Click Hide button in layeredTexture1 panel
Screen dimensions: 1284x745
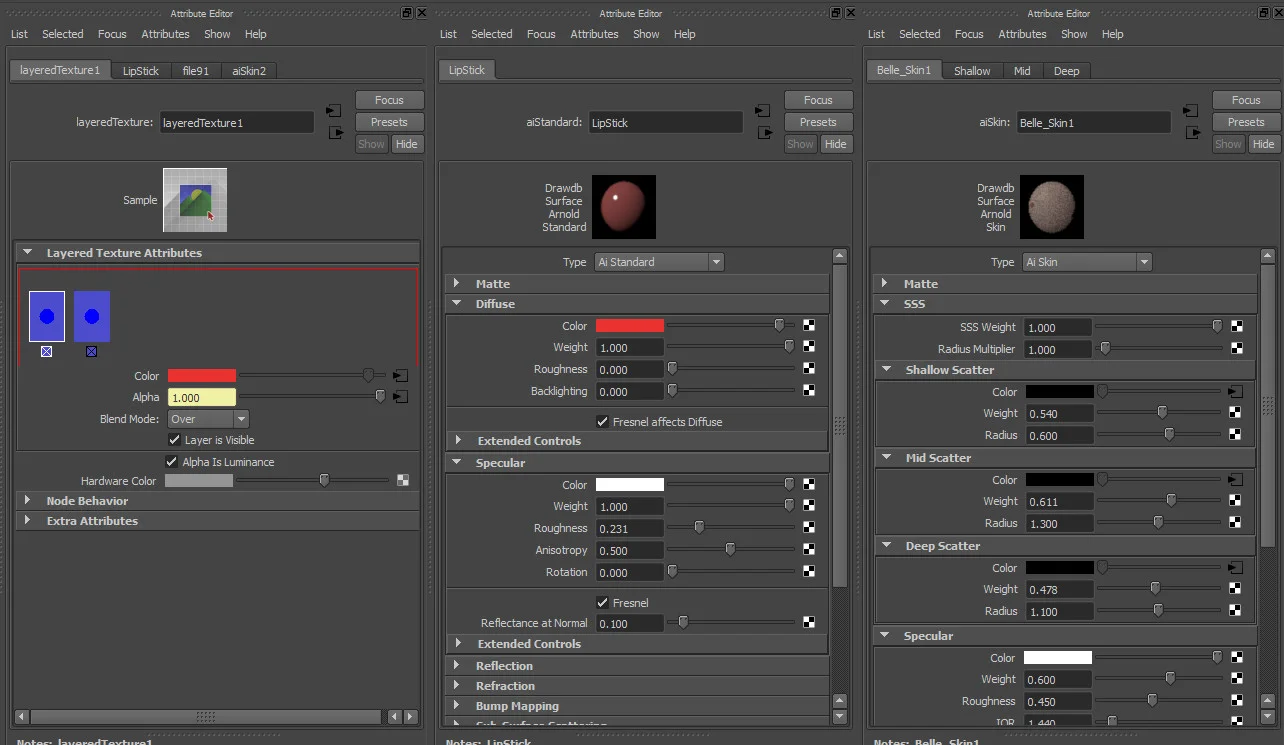pyautogui.click(x=406, y=144)
